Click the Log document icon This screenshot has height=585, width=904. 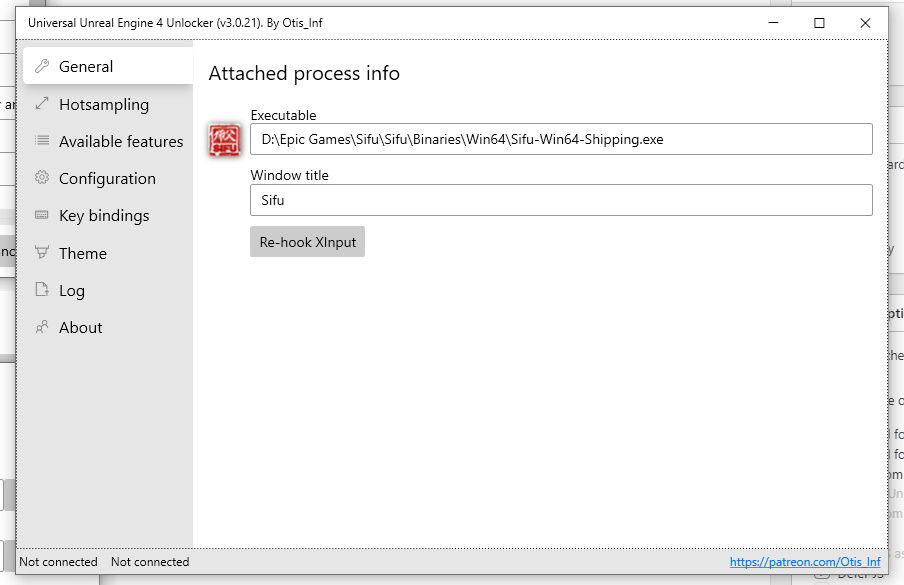[42, 290]
